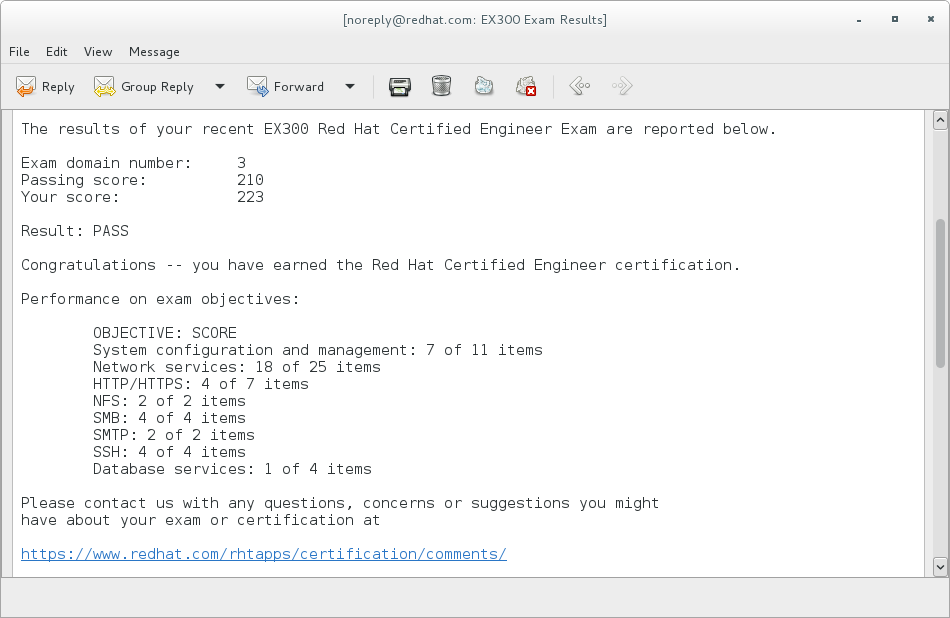Move this message to trash

tap(441, 87)
